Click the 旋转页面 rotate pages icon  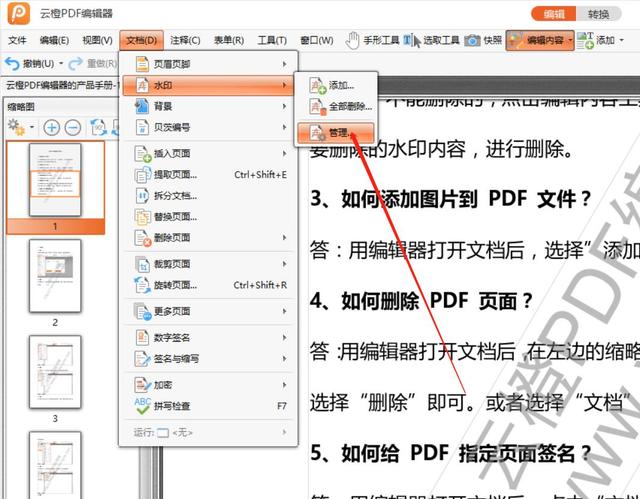click(x=142, y=285)
